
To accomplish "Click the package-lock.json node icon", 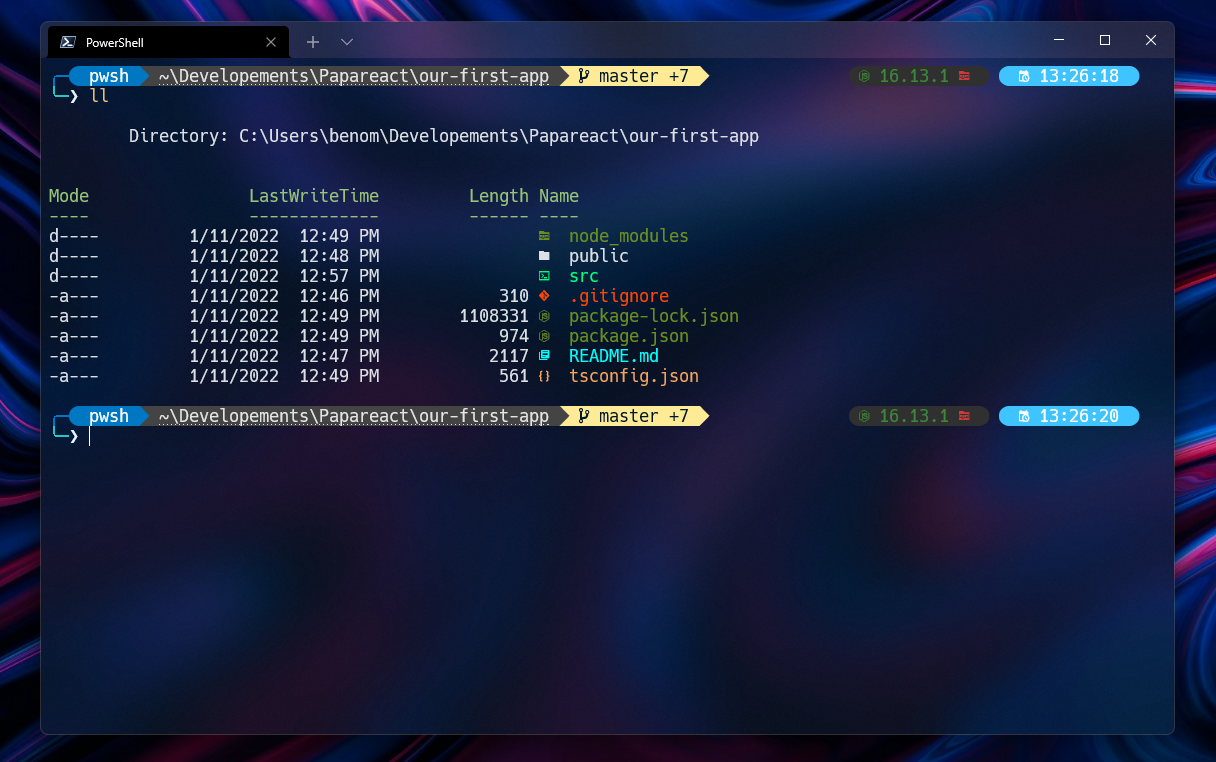I will tap(544, 316).
